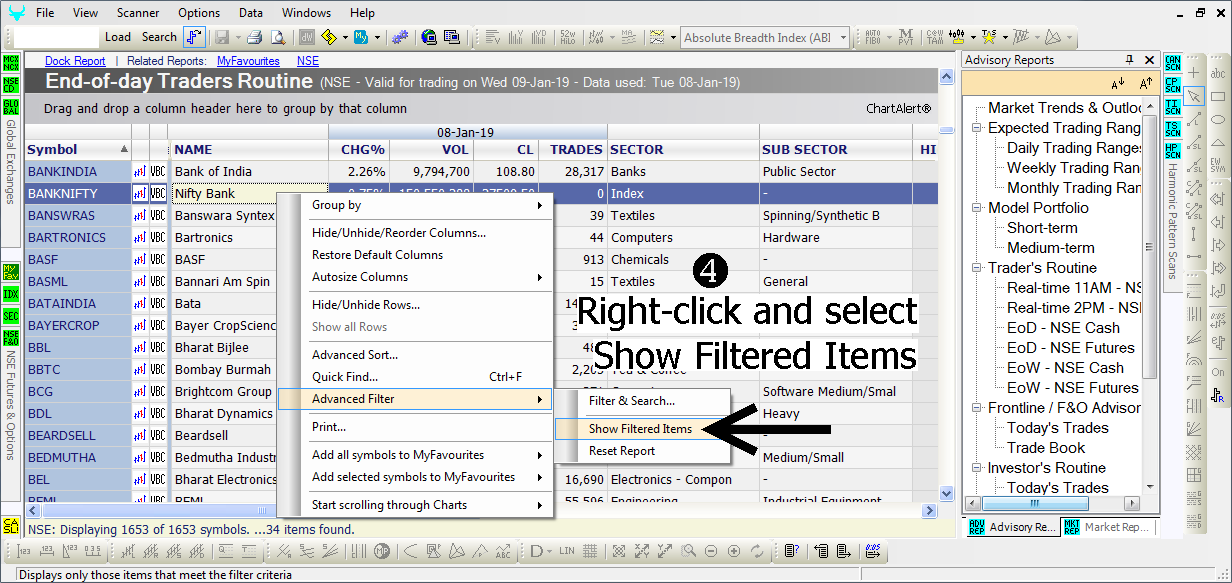Click the M PVT toolbar icon

905,37
